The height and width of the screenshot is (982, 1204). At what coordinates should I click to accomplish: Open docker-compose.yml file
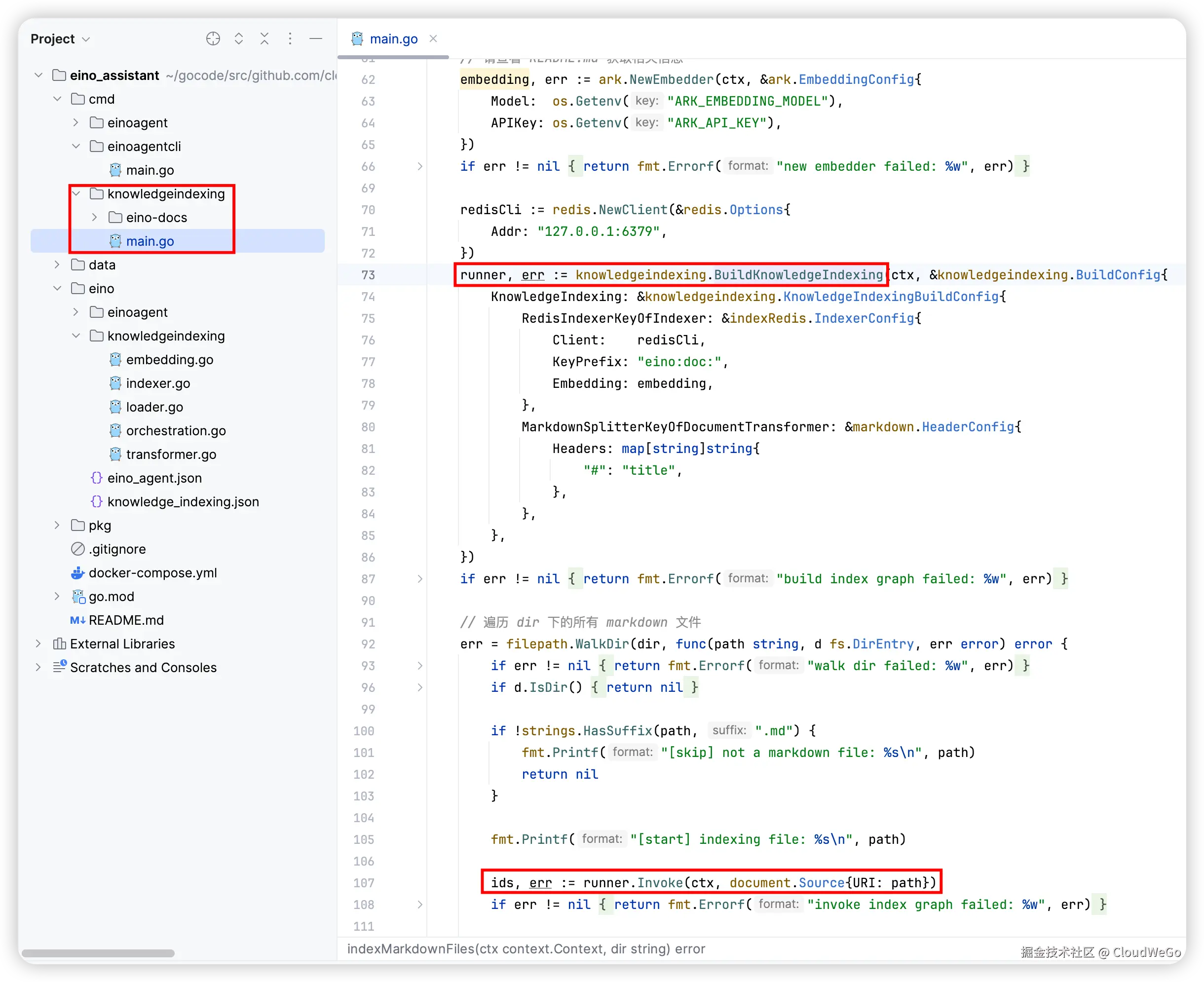152,572
